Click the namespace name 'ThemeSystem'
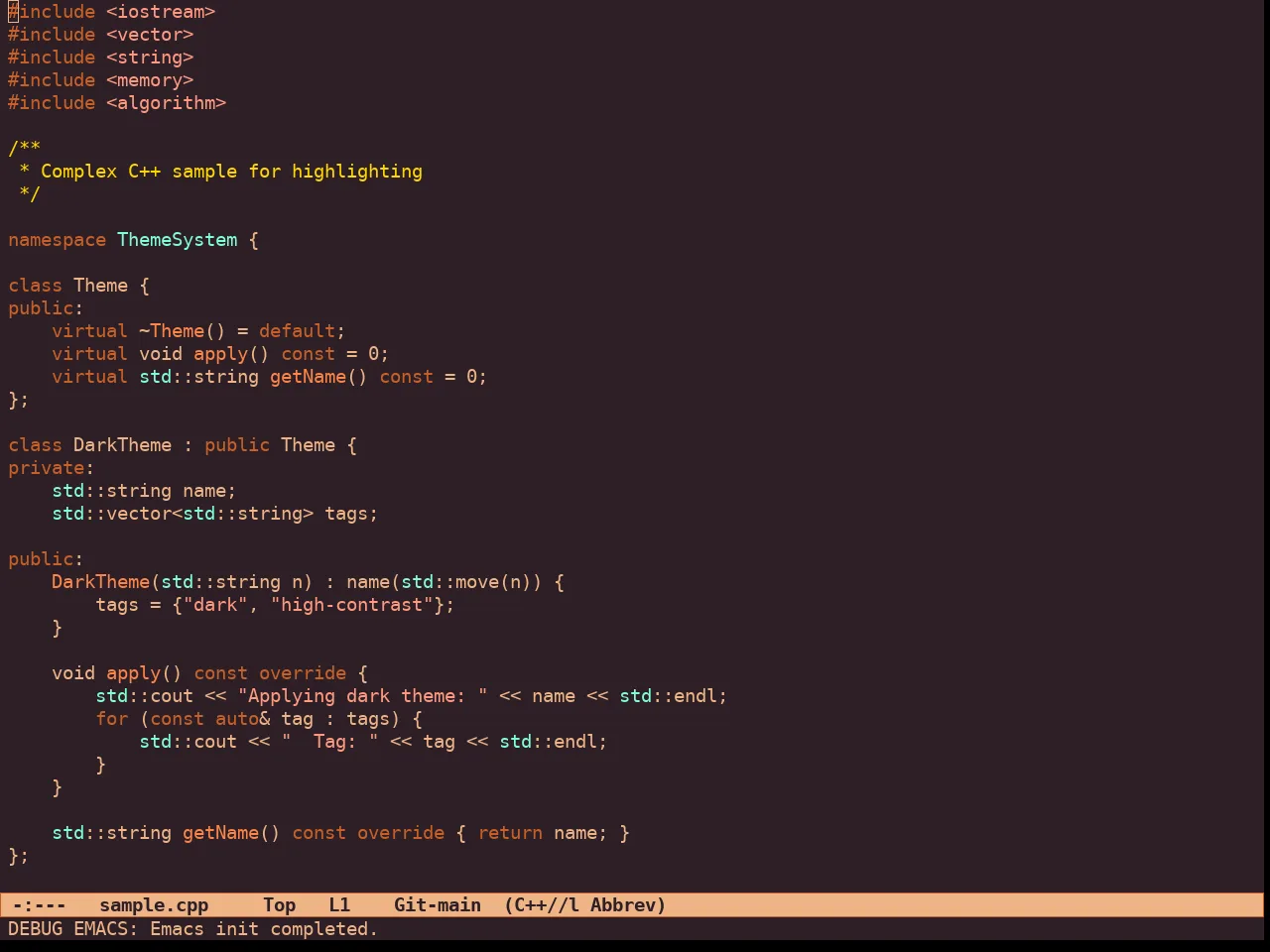Viewport: 1270px width, 952px height. point(178,240)
